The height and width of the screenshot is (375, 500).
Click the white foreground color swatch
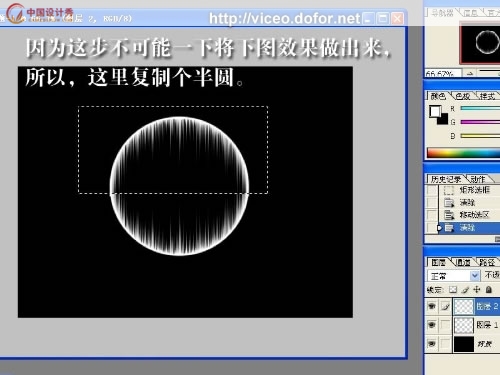435,111
